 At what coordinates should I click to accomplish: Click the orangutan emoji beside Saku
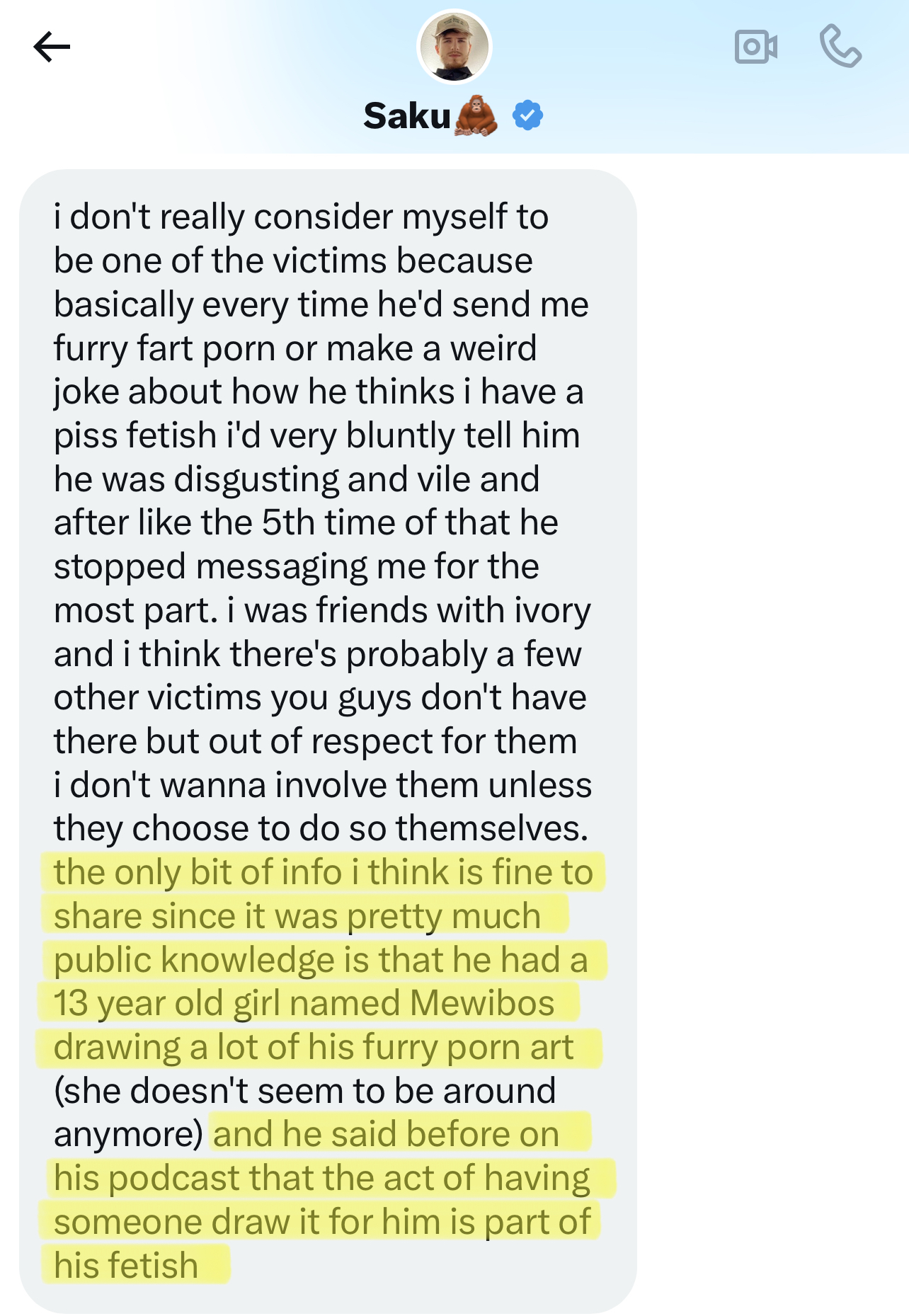[x=476, y=115]
